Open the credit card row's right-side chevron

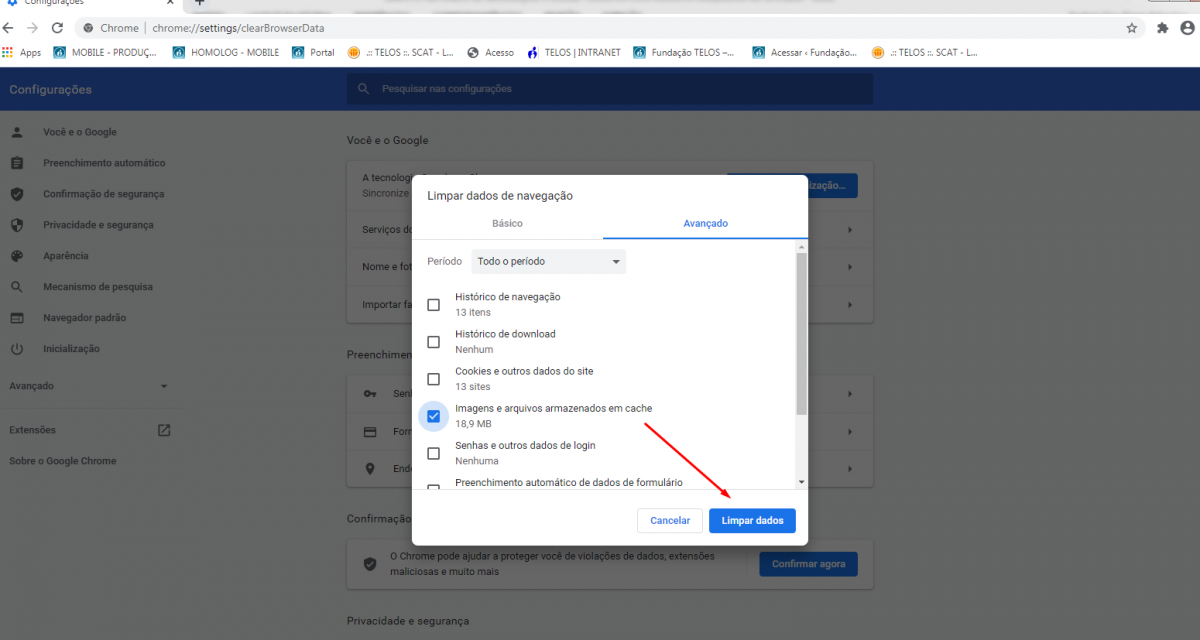(x=850, y=432)
